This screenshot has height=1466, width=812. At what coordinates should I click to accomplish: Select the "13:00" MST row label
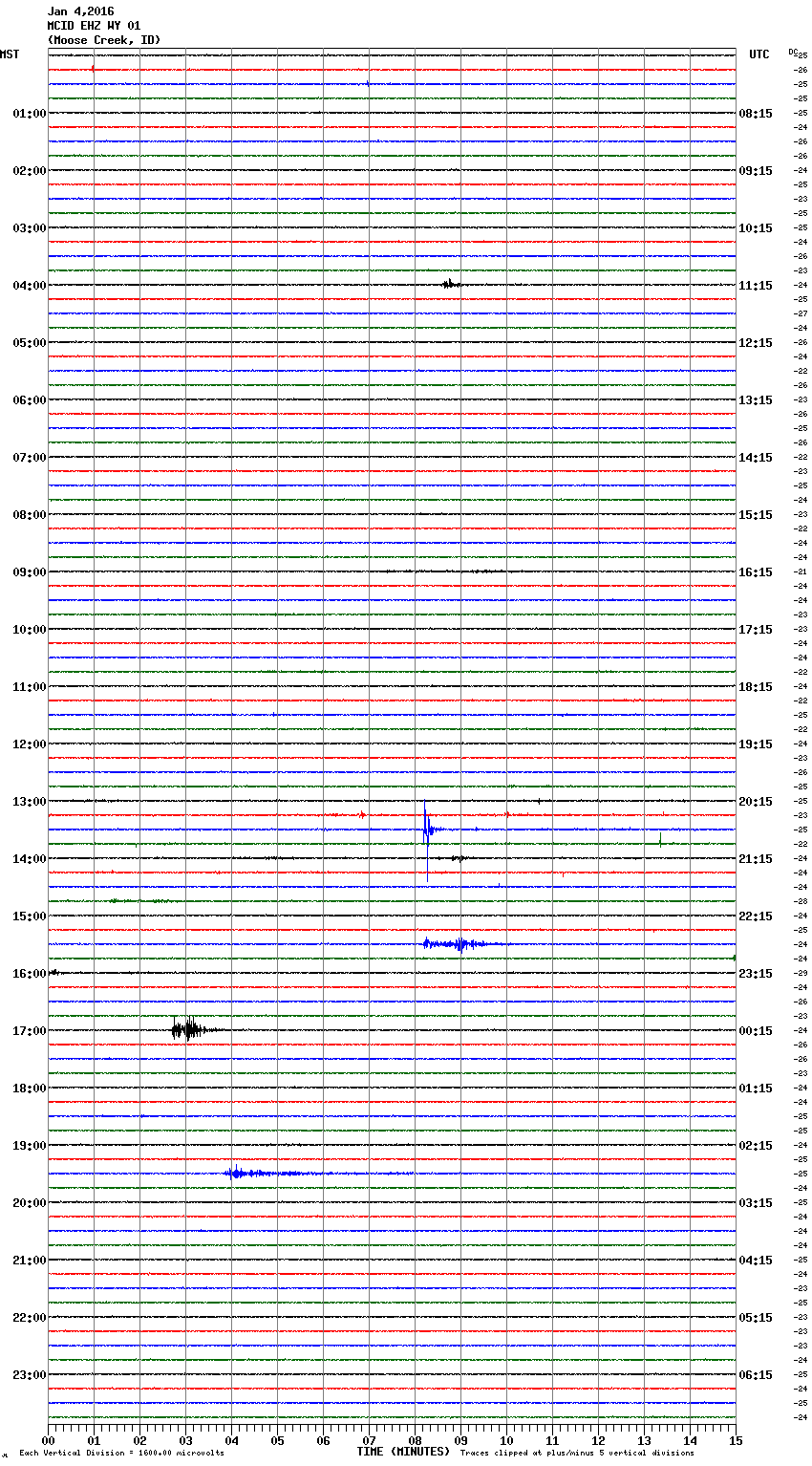click(x=30, y=802)
